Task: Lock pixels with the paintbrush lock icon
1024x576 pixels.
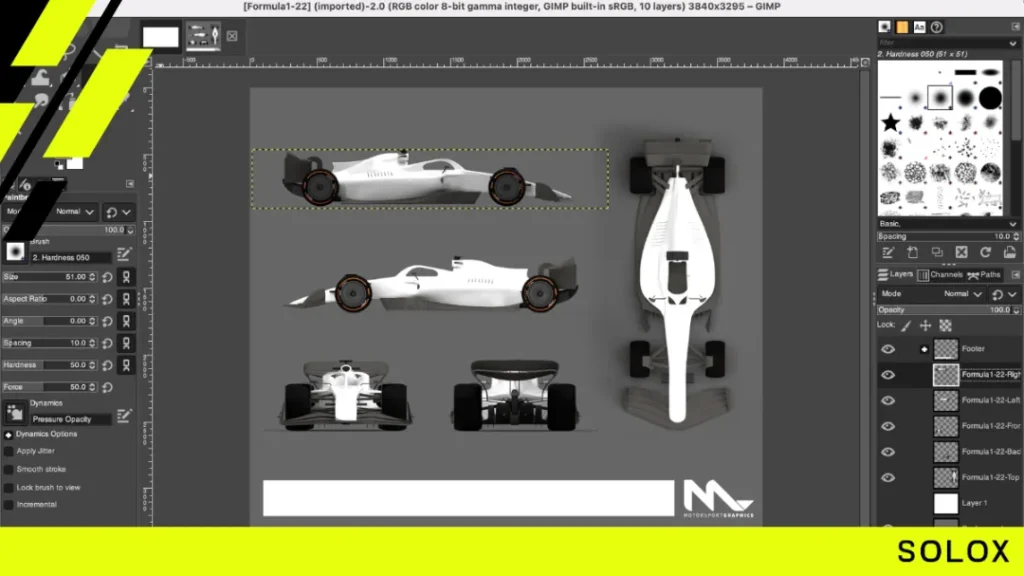Action: pos(906,325)
